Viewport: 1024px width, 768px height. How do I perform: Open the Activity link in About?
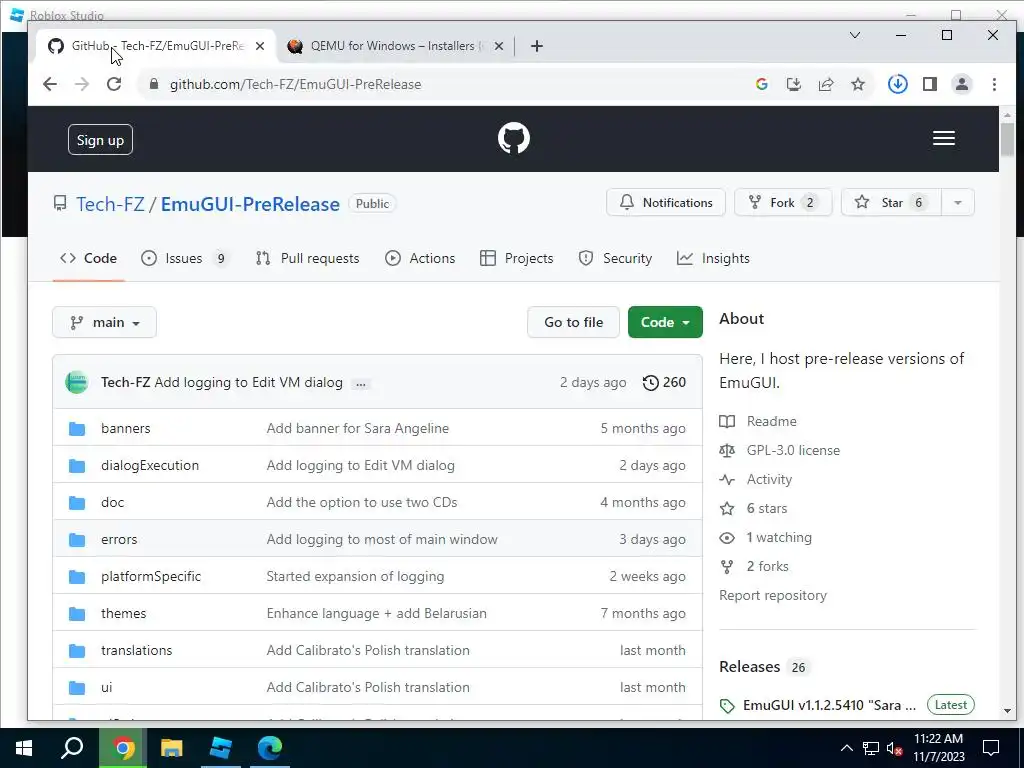(769, 479)
